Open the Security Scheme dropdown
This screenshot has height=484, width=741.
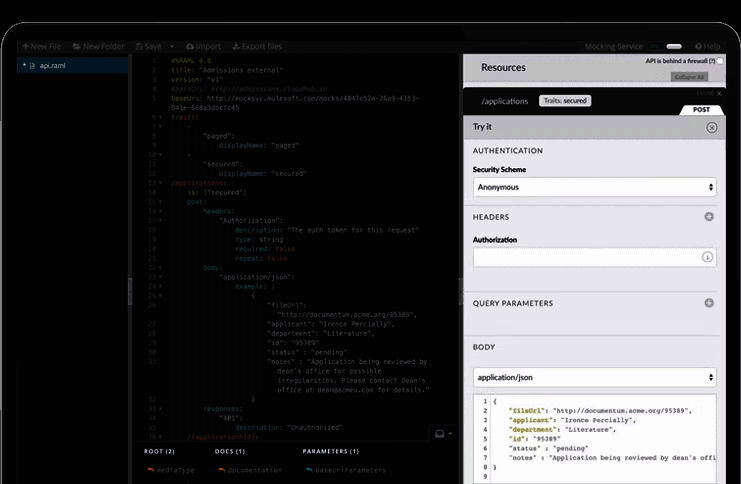(x=594, y=187)
